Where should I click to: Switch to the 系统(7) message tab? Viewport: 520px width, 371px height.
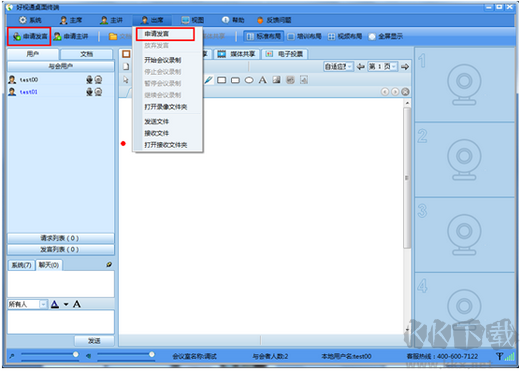(x=21, y=265)
